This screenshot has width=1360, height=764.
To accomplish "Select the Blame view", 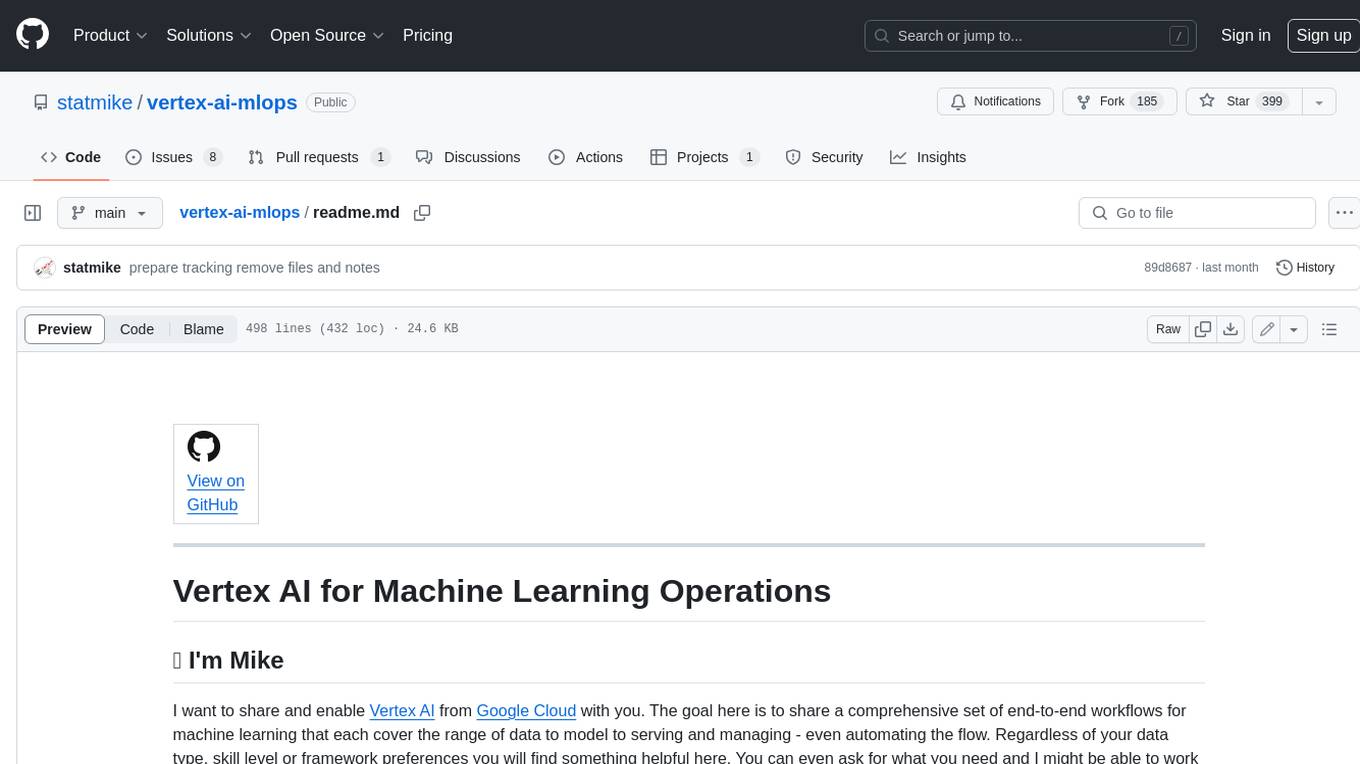I will [x=203, y=329].
